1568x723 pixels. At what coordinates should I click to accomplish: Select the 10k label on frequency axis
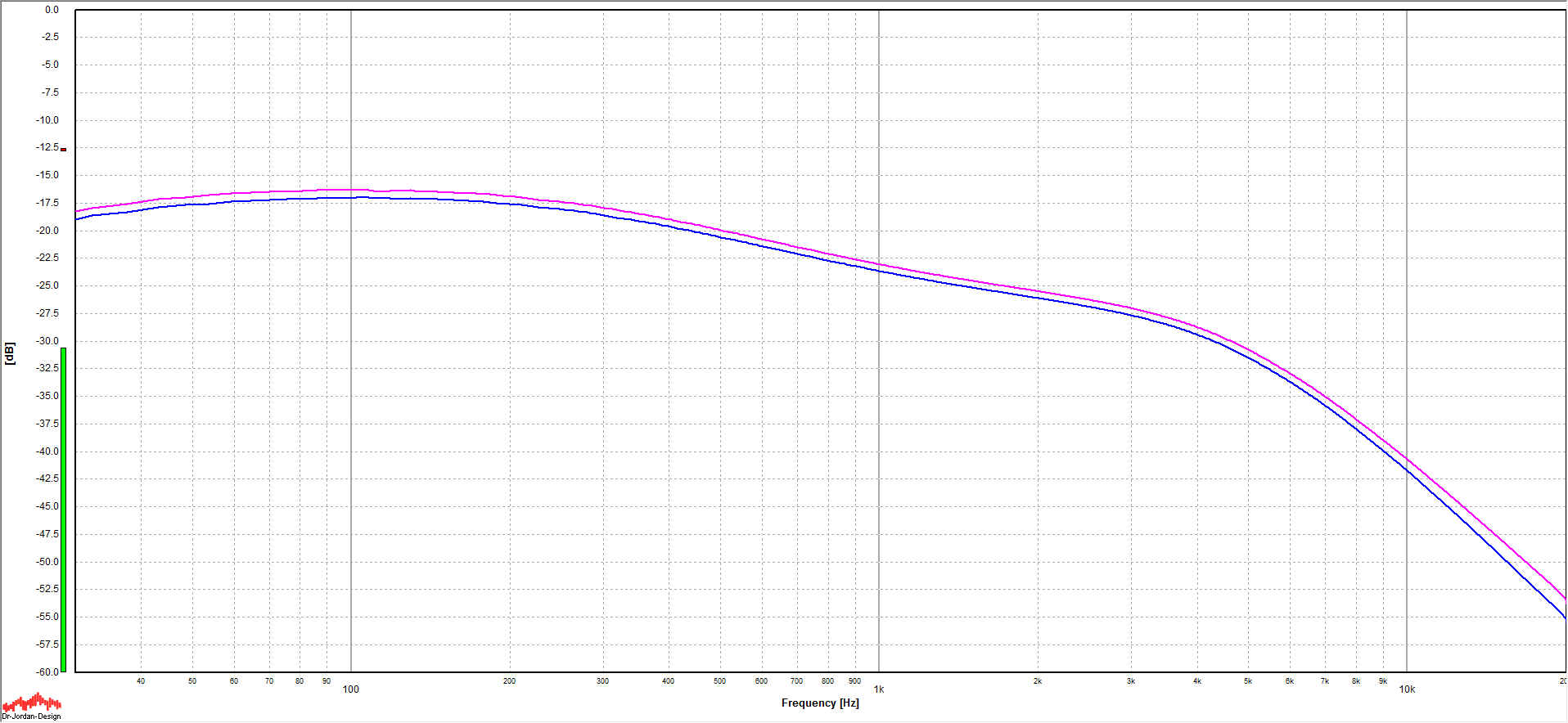tap(1407, 689)
